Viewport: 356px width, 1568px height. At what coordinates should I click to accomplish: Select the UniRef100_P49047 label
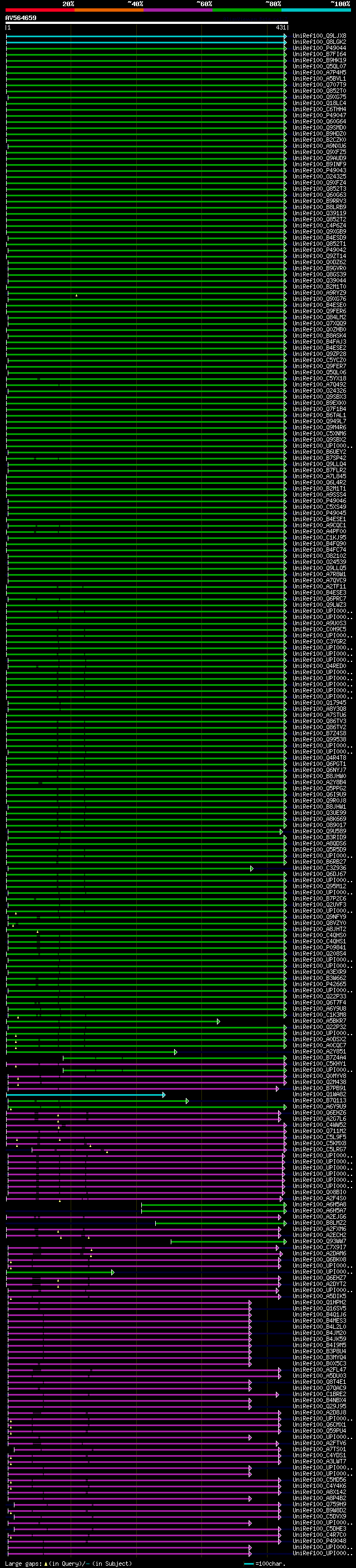[319, 115]
